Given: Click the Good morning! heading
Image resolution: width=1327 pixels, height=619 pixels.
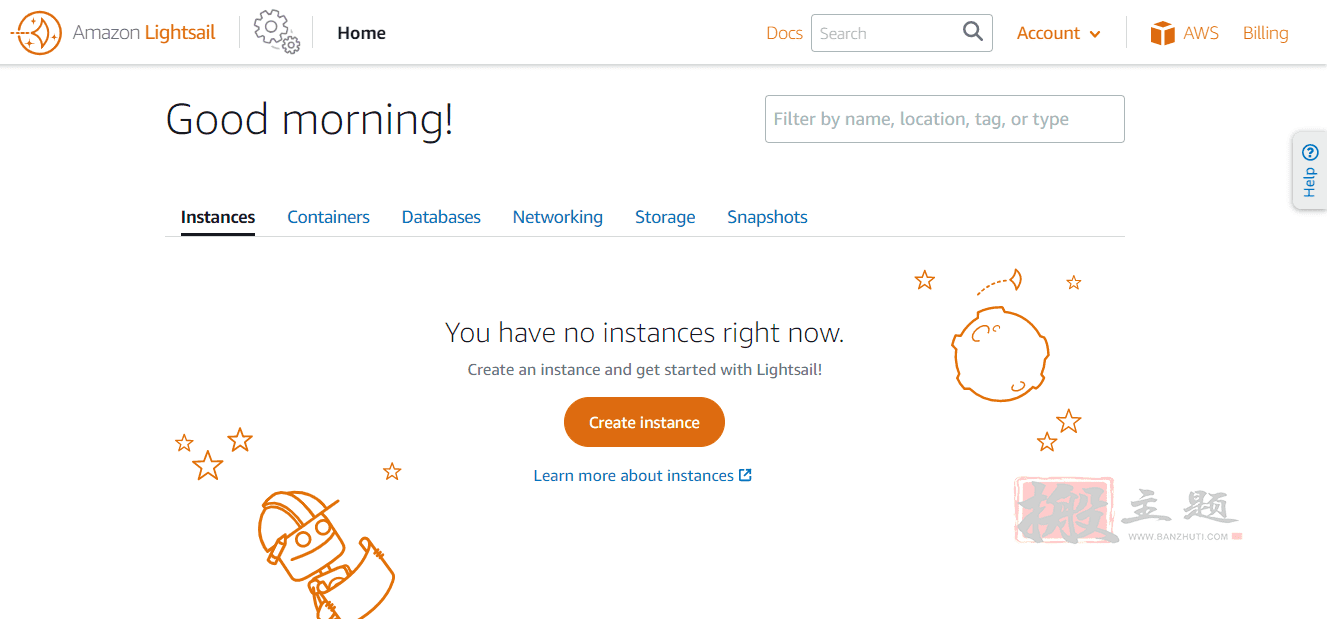Looking at the screenshot, I should [309, 120].
